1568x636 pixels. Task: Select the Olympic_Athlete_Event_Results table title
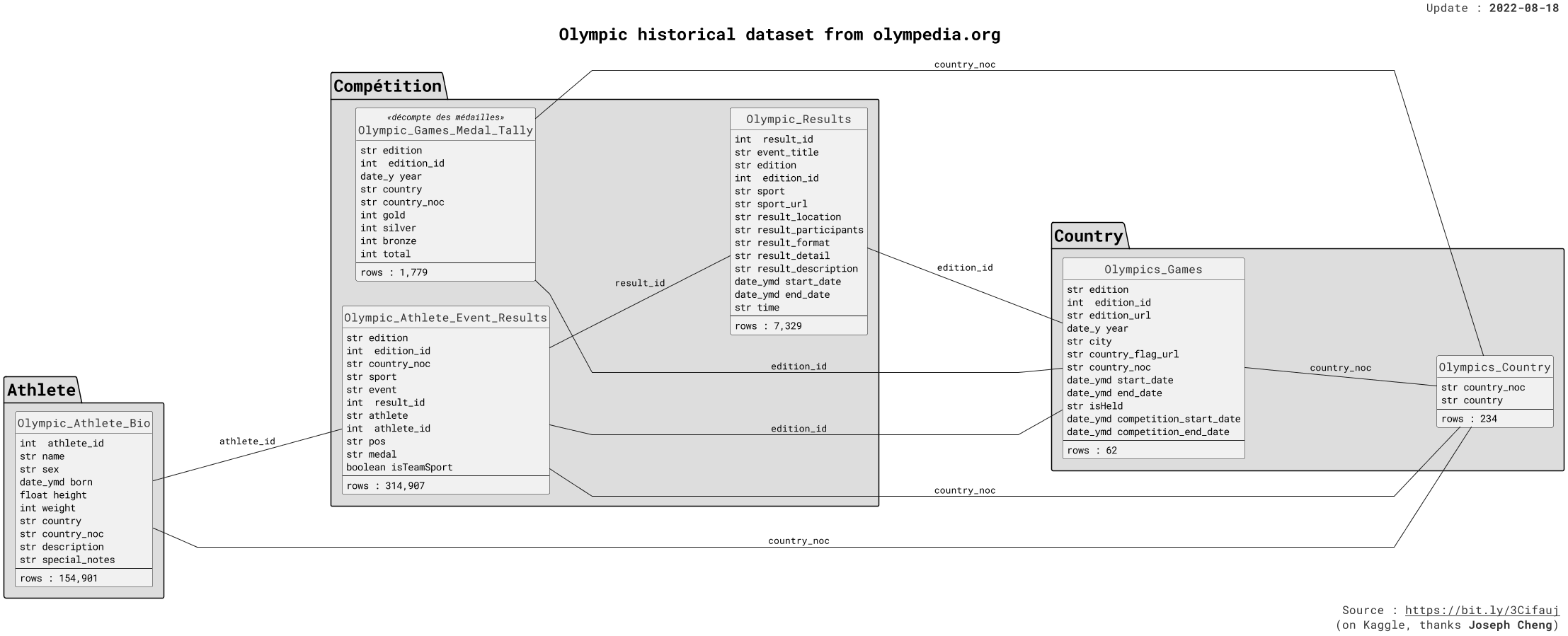445,318
